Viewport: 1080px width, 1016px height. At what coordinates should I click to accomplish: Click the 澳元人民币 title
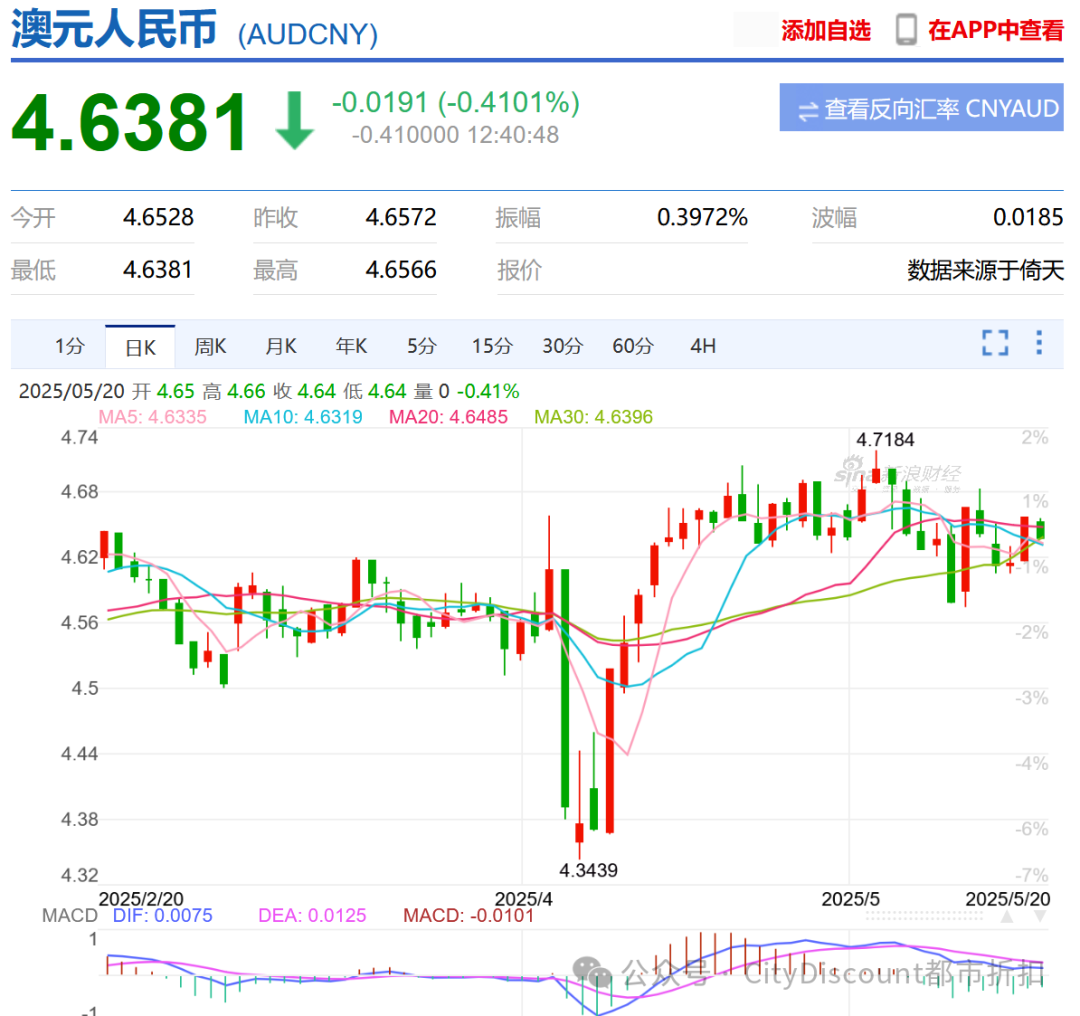coord(114,29)
